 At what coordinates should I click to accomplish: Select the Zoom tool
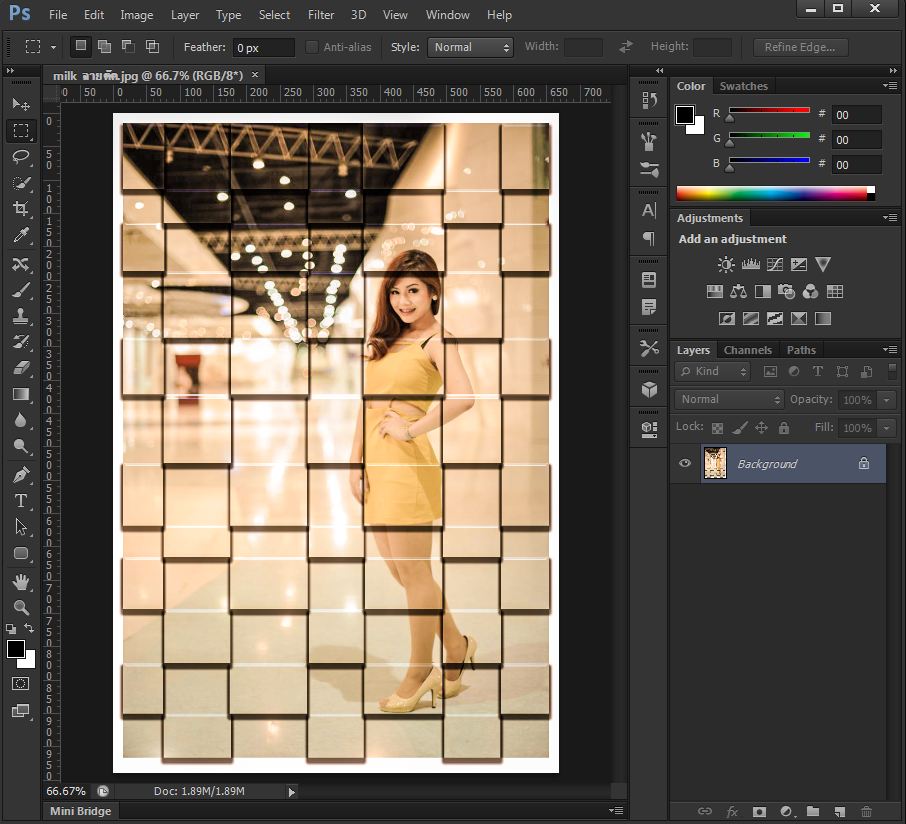[x=20, y=607]
